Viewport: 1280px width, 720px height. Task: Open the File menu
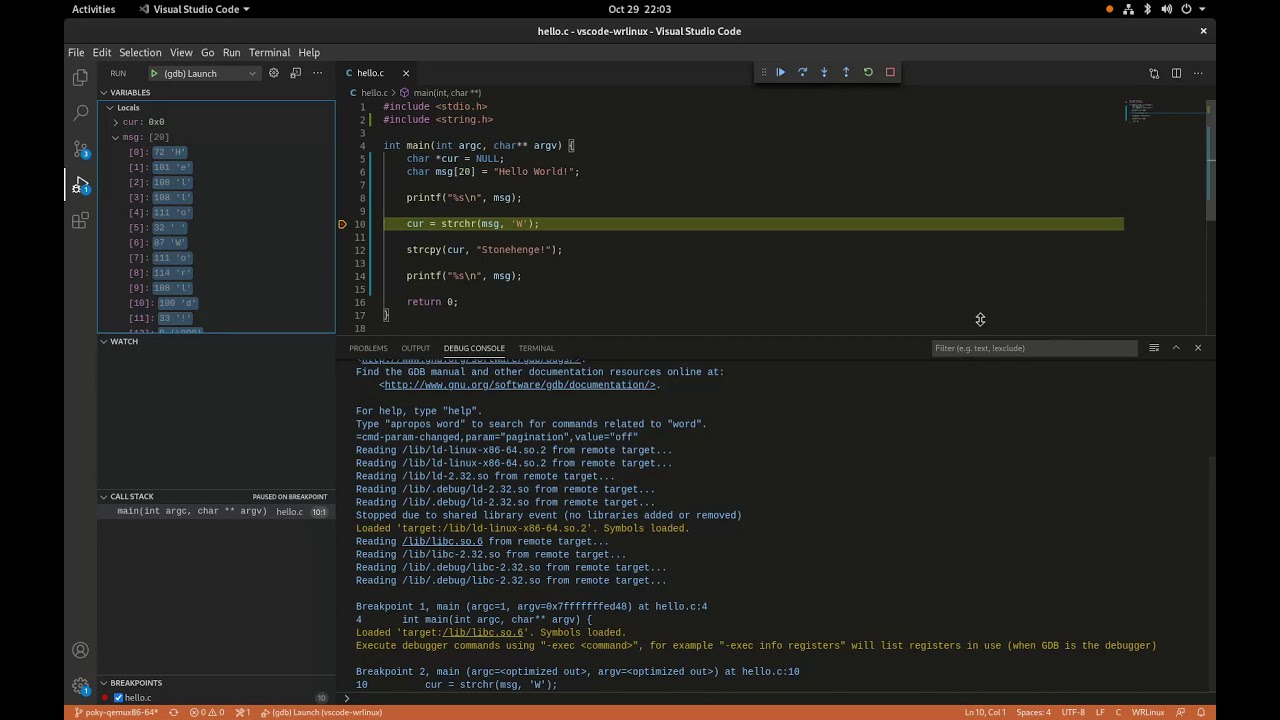[76, 52]
